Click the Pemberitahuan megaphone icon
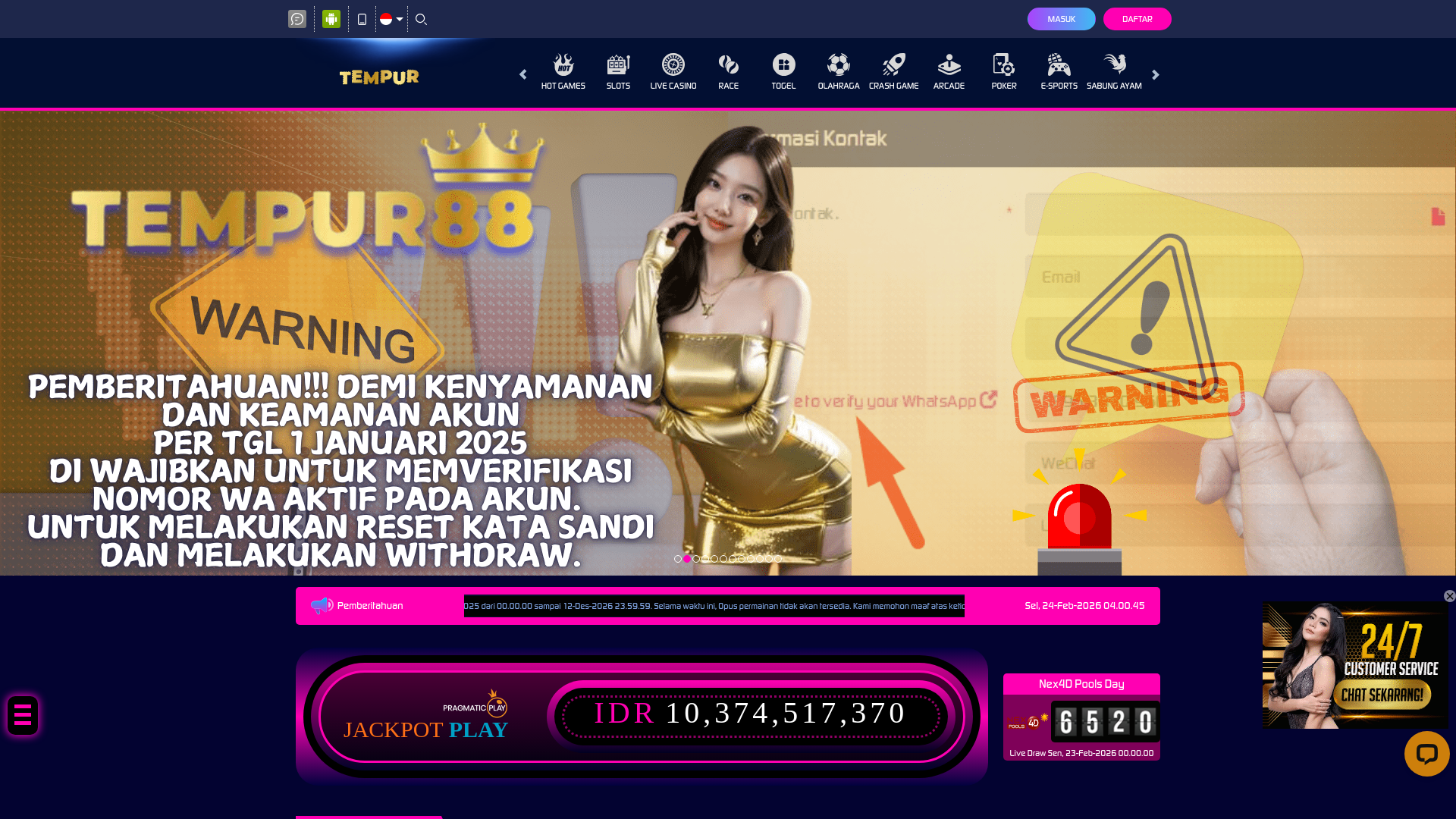Viewport: 1456px width, 819px height. [x=322, y=605]
